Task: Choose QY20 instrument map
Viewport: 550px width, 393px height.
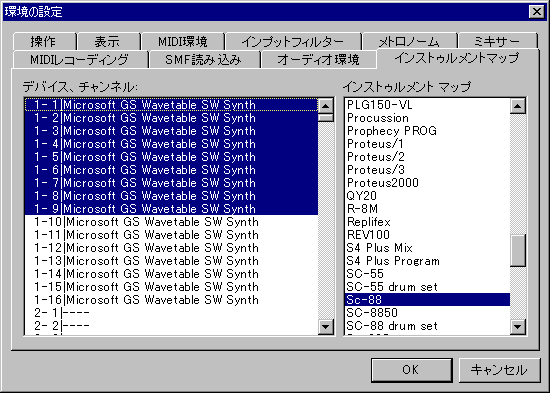Action: pos(428,196)
